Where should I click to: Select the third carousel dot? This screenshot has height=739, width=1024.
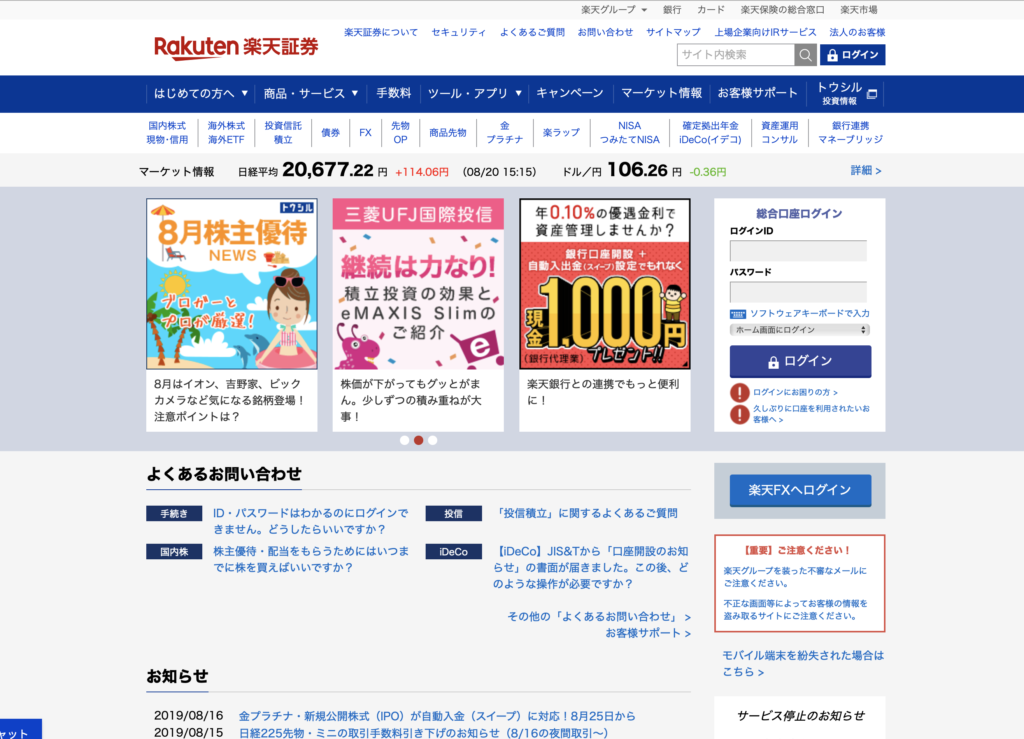point(432,440)
